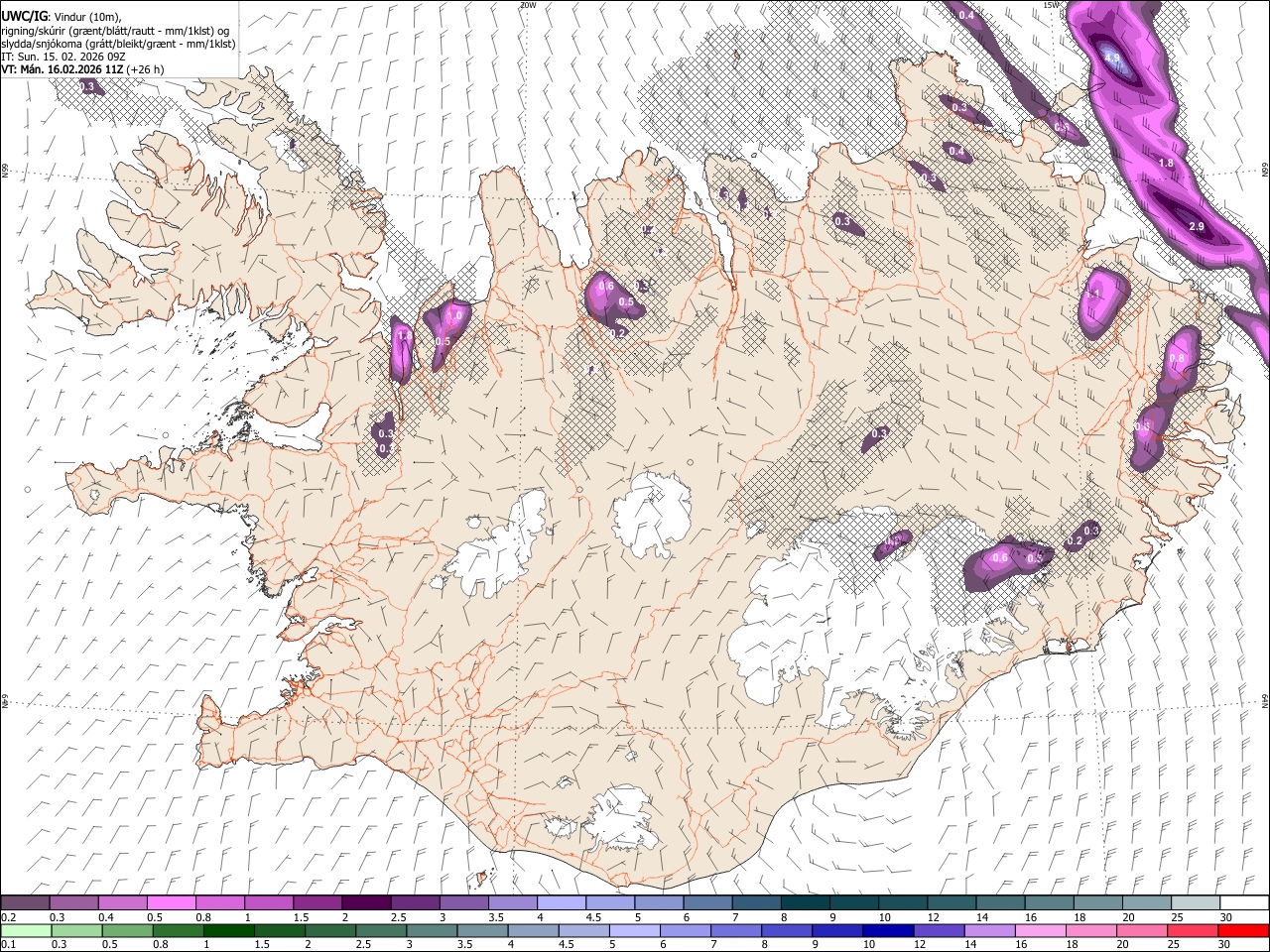
Task: Click the bottom legend swatch labeled 14
Action: click(990, 930)
